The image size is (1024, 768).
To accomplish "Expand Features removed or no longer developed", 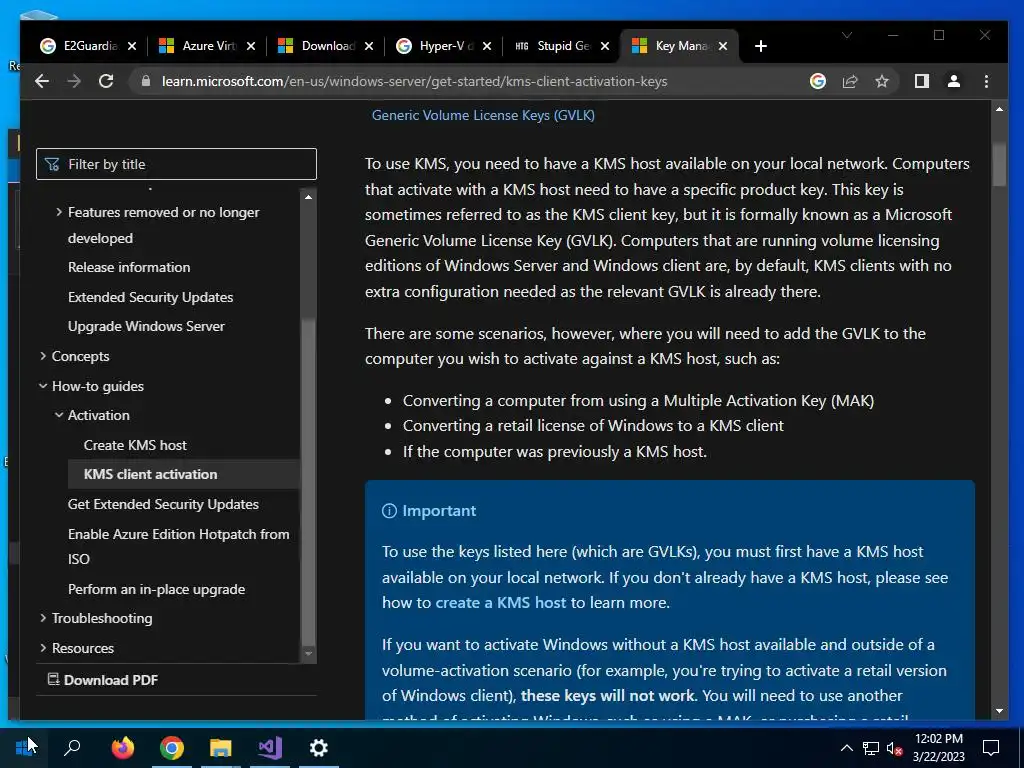I will click(x=59, y=212).
